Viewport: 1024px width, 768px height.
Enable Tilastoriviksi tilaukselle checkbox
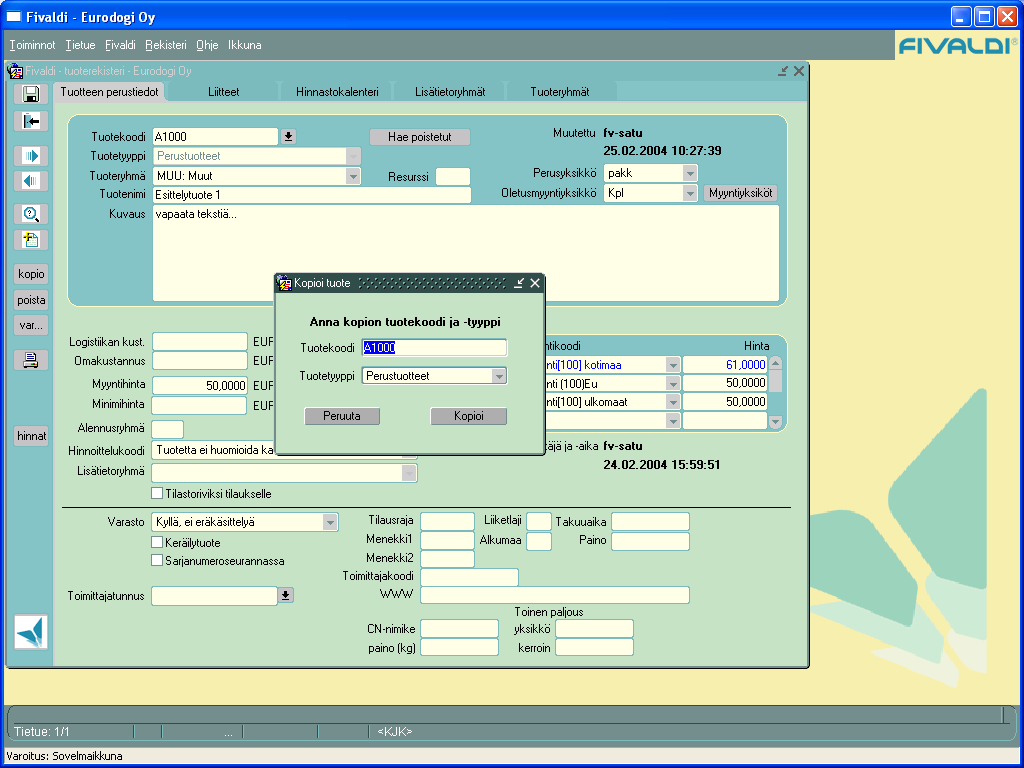coord(157,493)
